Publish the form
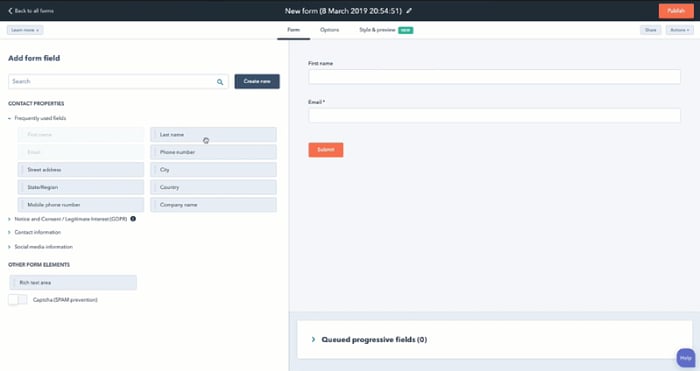Viewport: 700px width, 371px height. pyautogui.click(x=676, y=11)
